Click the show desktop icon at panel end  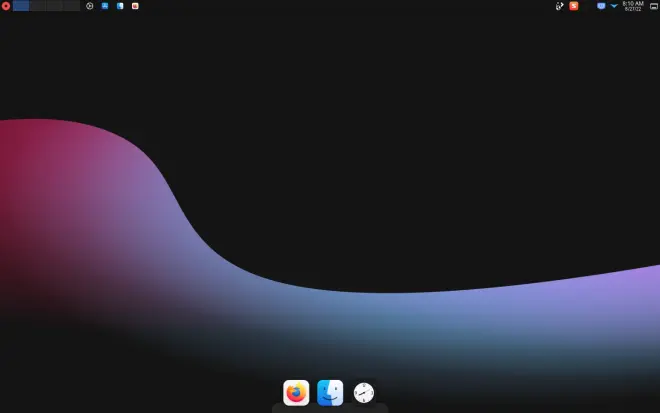(654, 6)
